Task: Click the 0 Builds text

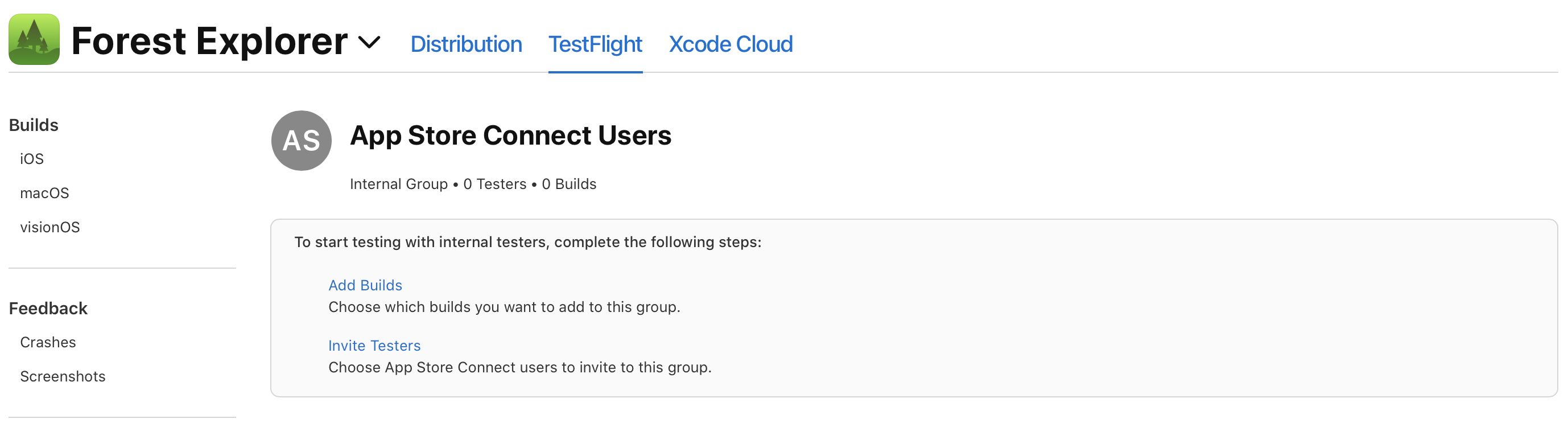Action: [x=568, y=183]
